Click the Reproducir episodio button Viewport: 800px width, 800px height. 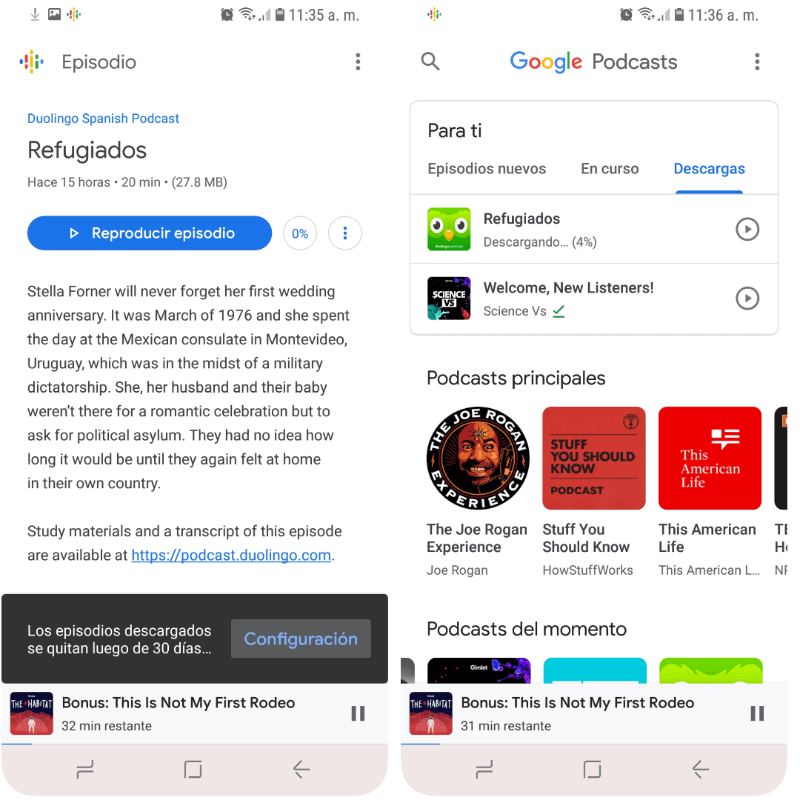149,234
